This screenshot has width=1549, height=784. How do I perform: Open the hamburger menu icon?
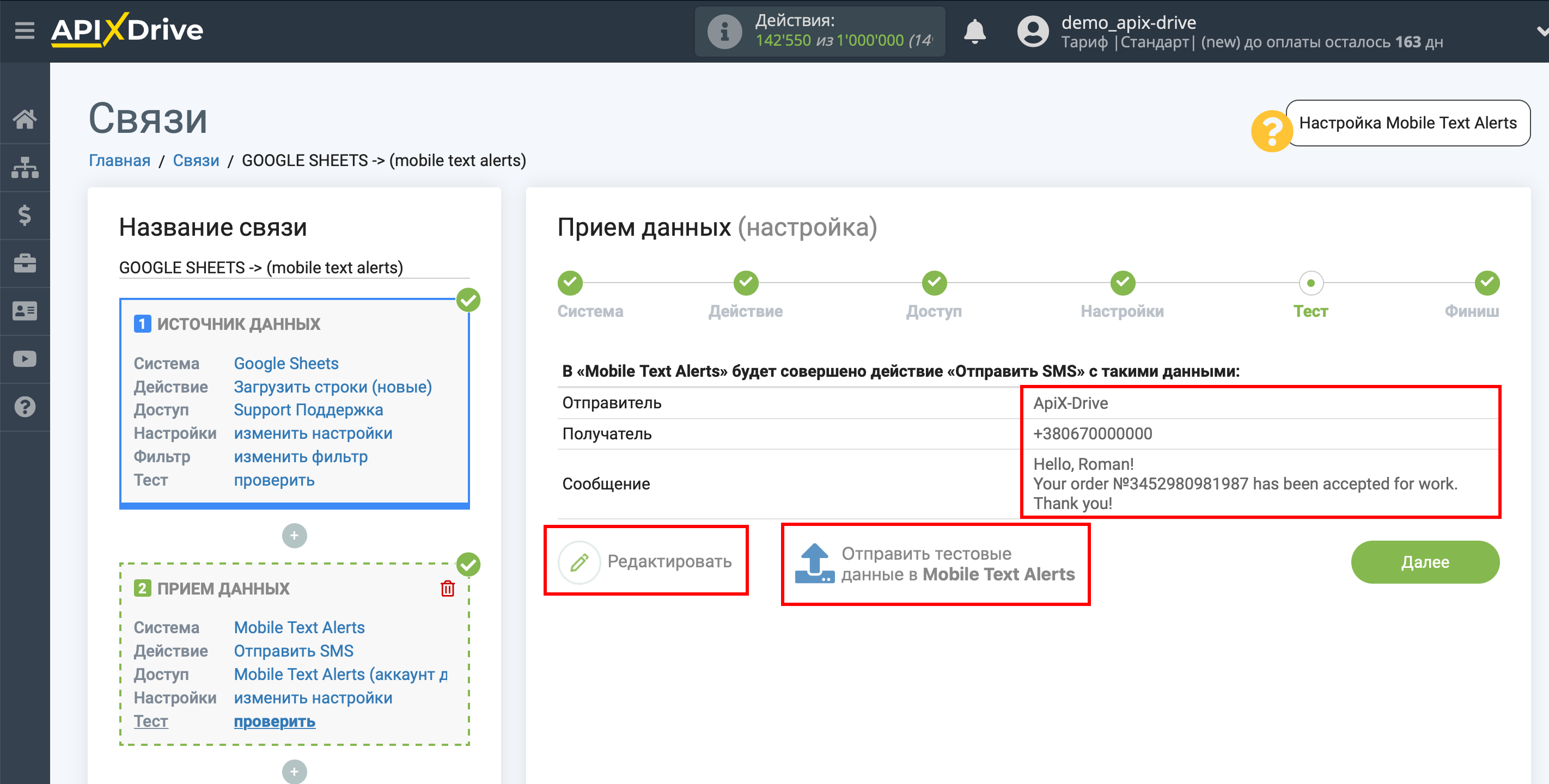coord(25,30)
